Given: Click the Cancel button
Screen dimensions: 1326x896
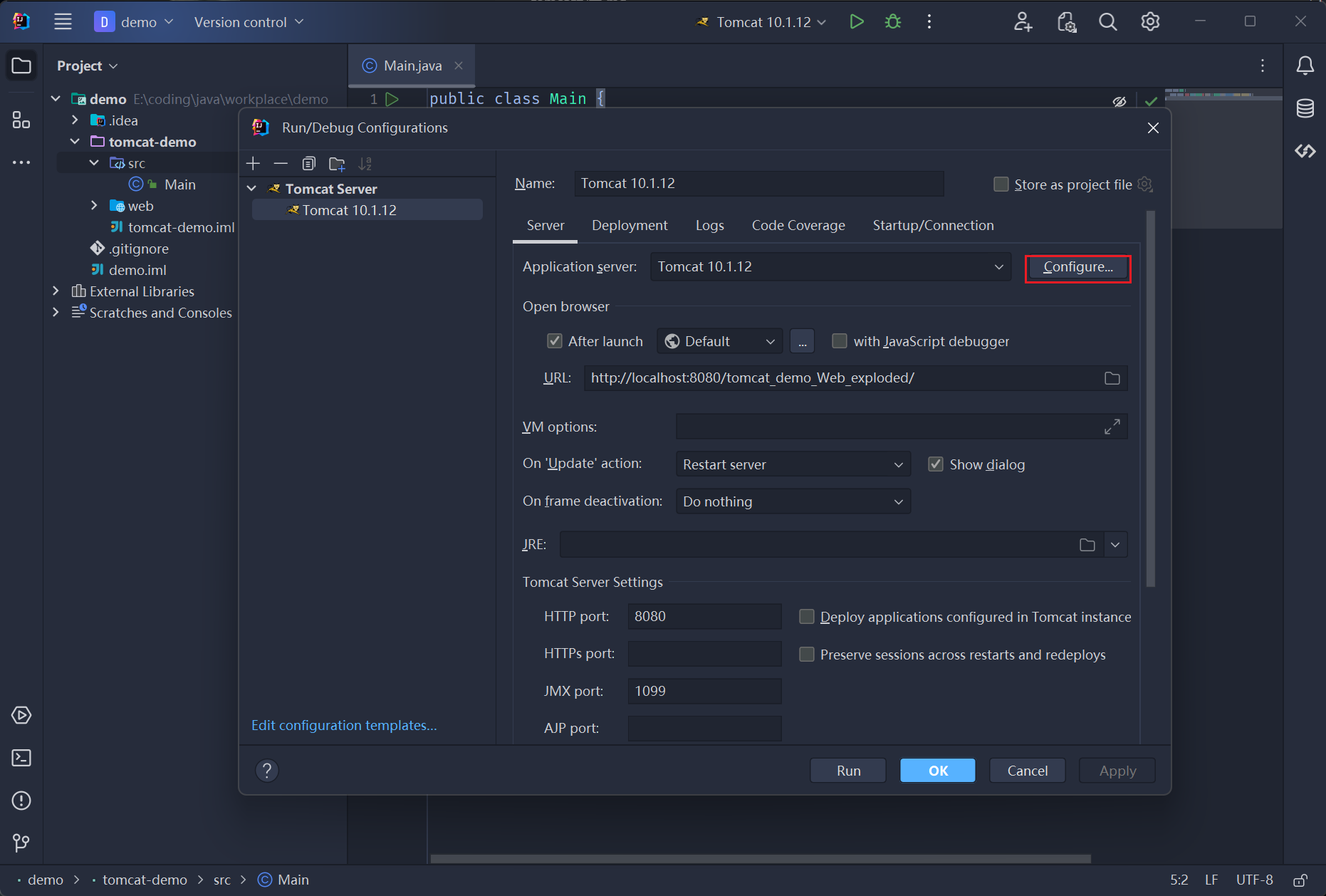Looking at the screenshot, I should click(x=1027, y=771).
